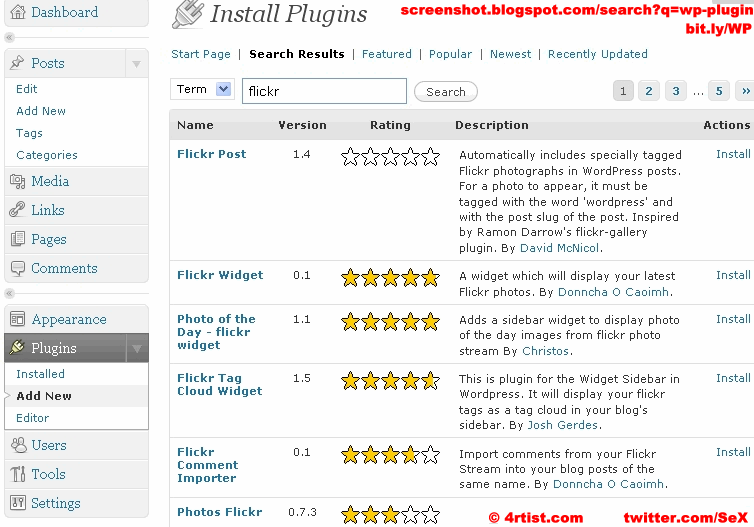Viewport: 754px width, 527px height.
Task: Open Flickr Comment Importer plugin link
Action: pyautogui.click(x=207, y=465)
